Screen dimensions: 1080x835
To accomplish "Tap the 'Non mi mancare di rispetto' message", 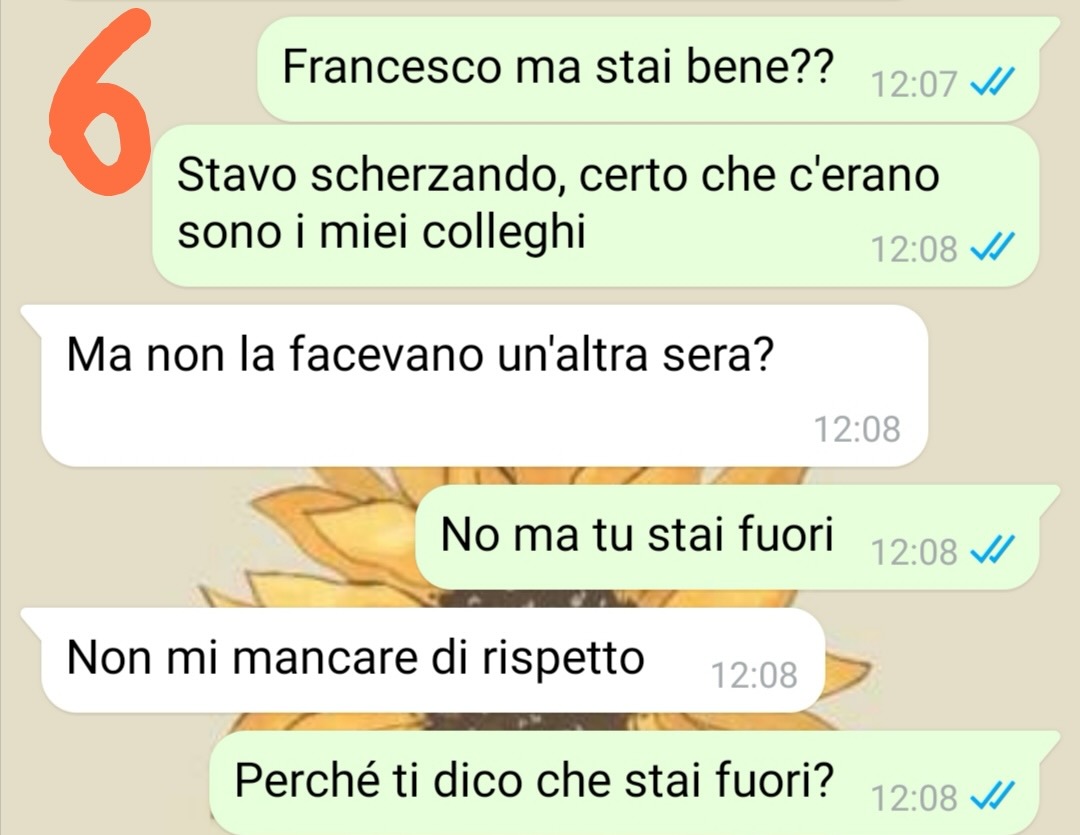I will click(x=424, y=660).
